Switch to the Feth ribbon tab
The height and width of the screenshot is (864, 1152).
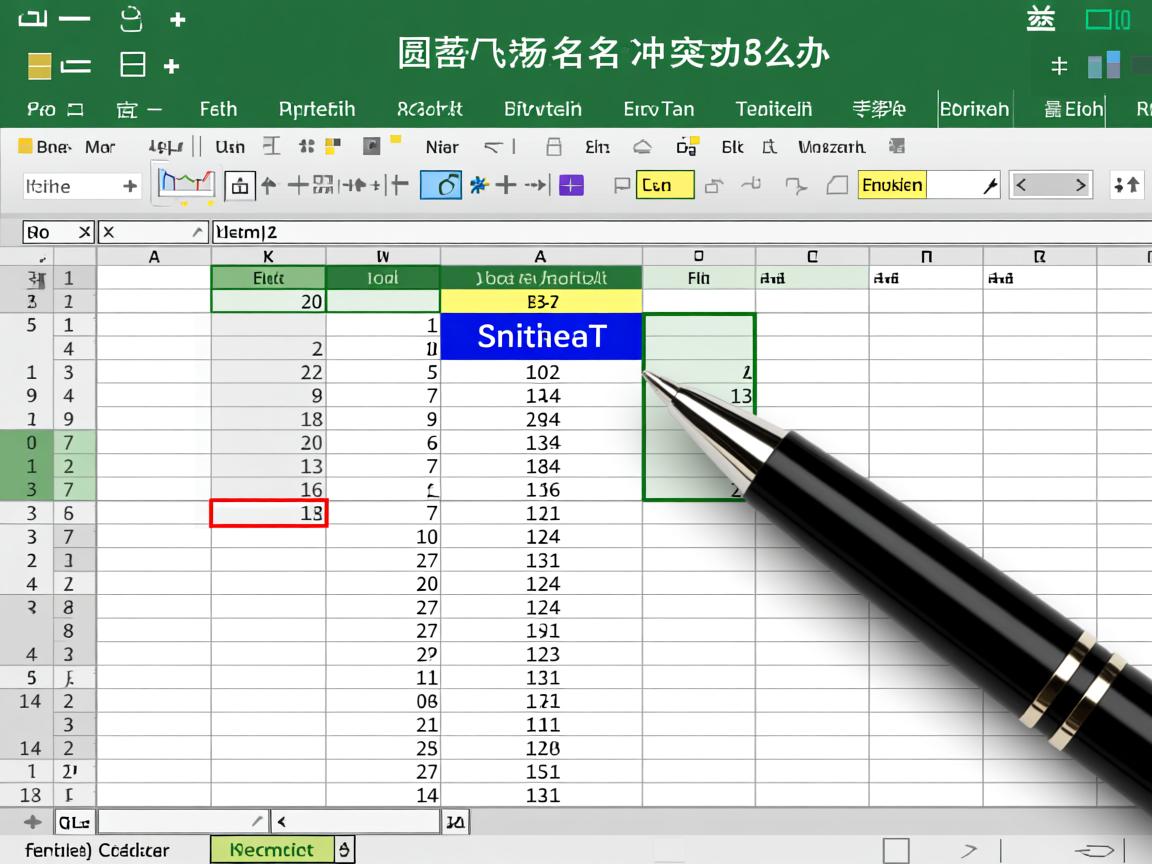(x=218, y=109)
